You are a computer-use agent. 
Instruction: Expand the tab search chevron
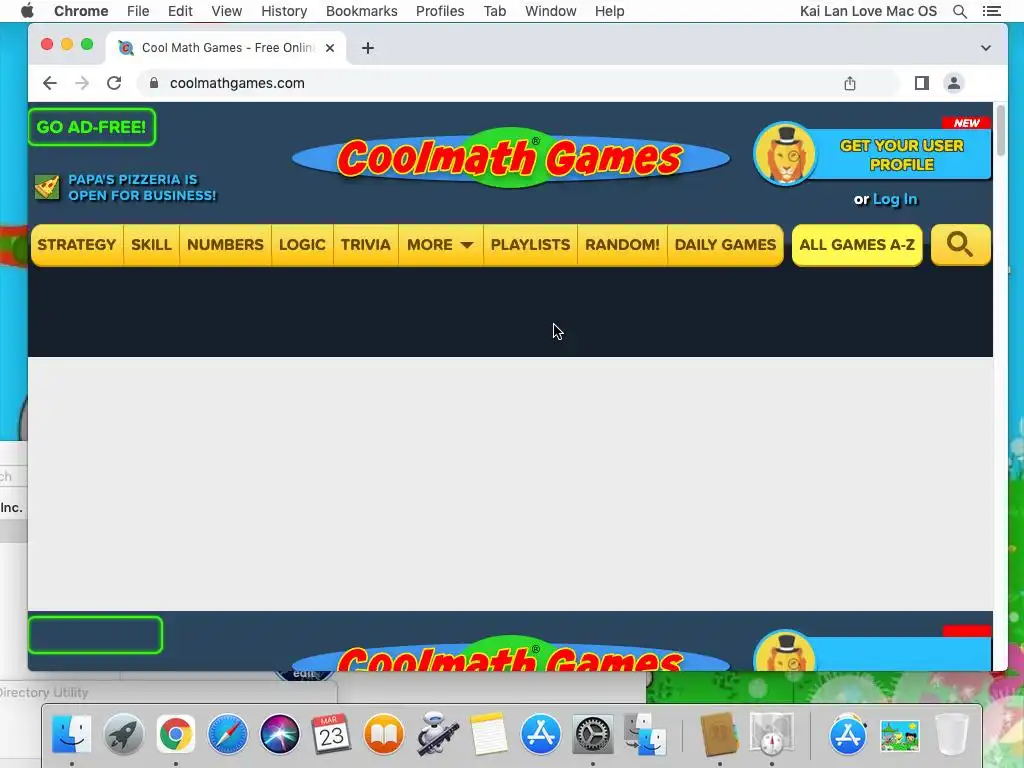[x=985, y=48]
